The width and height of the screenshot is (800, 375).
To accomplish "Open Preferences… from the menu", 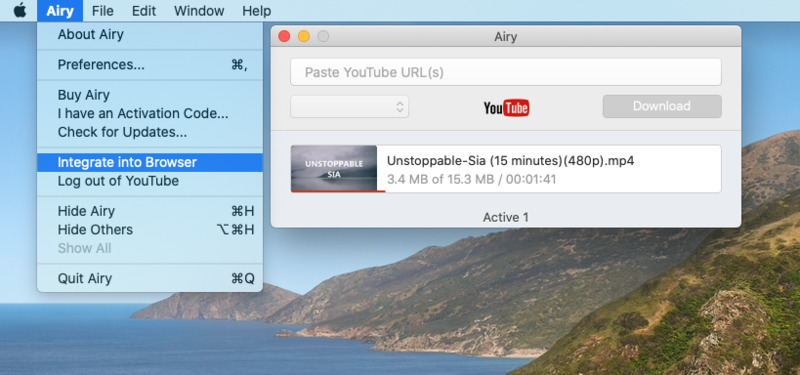I will 150,65.
